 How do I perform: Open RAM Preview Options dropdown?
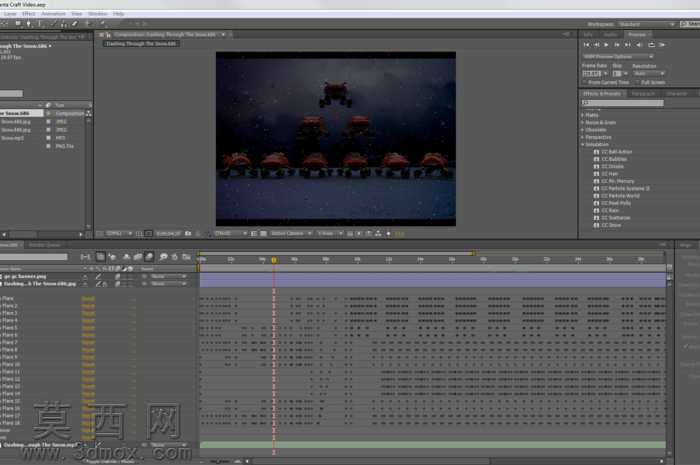click(x=618, y=57)
